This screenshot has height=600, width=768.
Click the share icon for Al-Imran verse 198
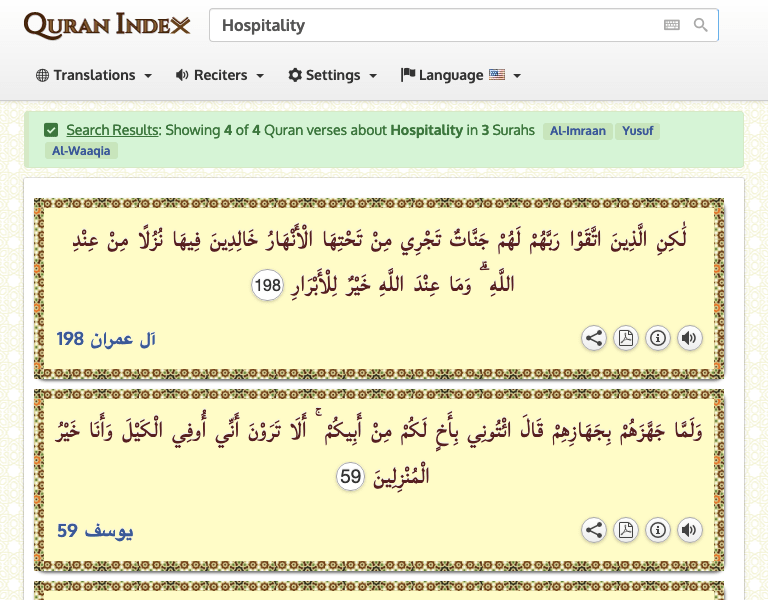click(x=594, y=338)
